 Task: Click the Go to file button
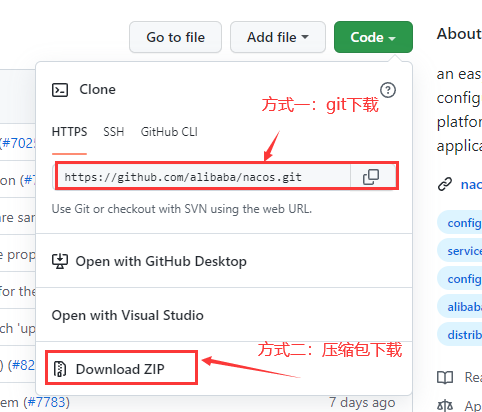point(175,37)
